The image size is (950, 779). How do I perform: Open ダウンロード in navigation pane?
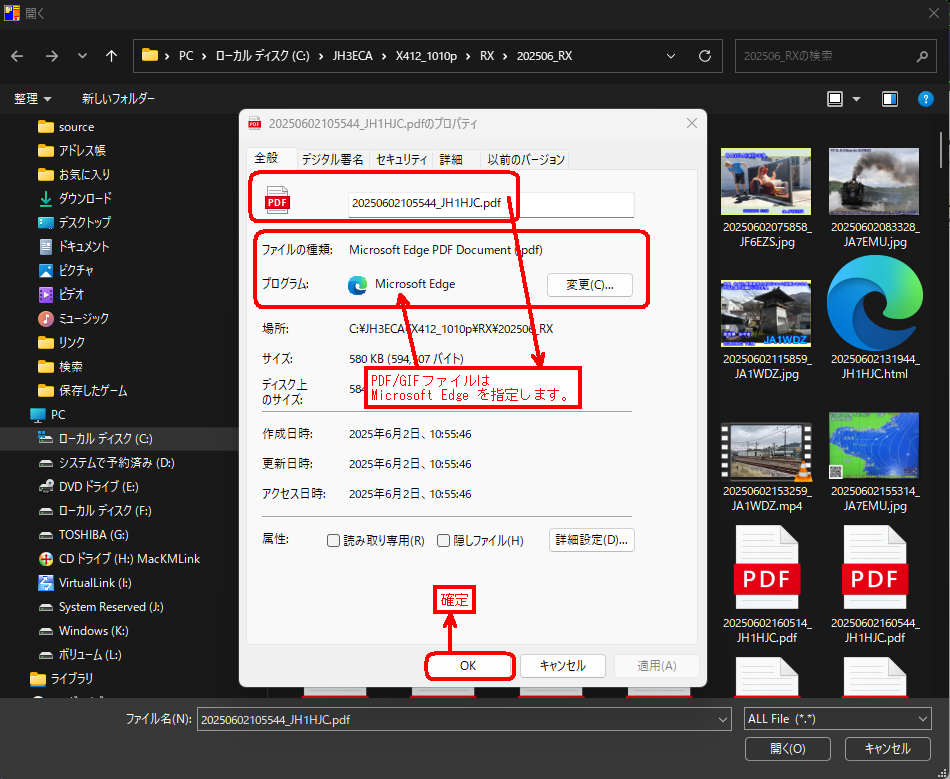tap(75, 199)
